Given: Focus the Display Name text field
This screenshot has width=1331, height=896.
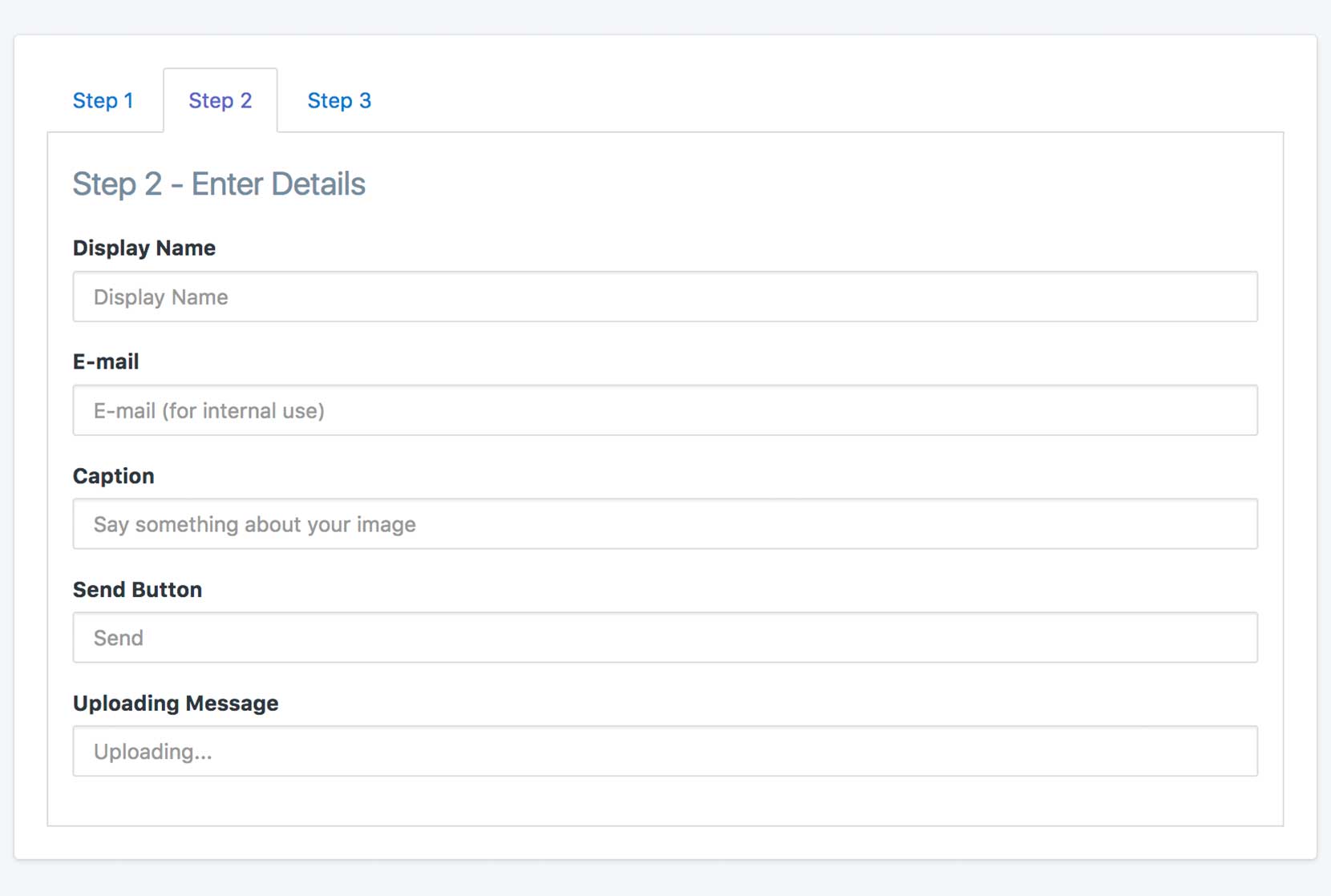Looking at the screenshot, I should (665, 297).
